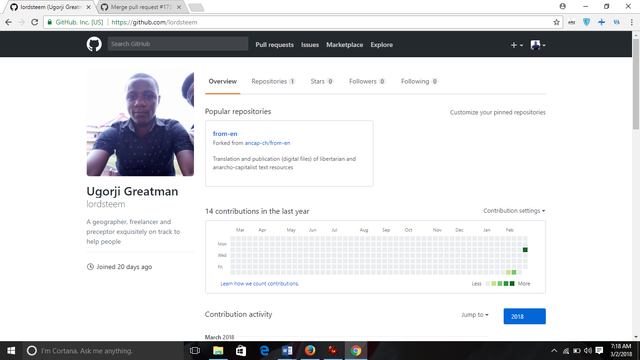Click the 14 contributions in the last year heading

click(x=257, y=211)
